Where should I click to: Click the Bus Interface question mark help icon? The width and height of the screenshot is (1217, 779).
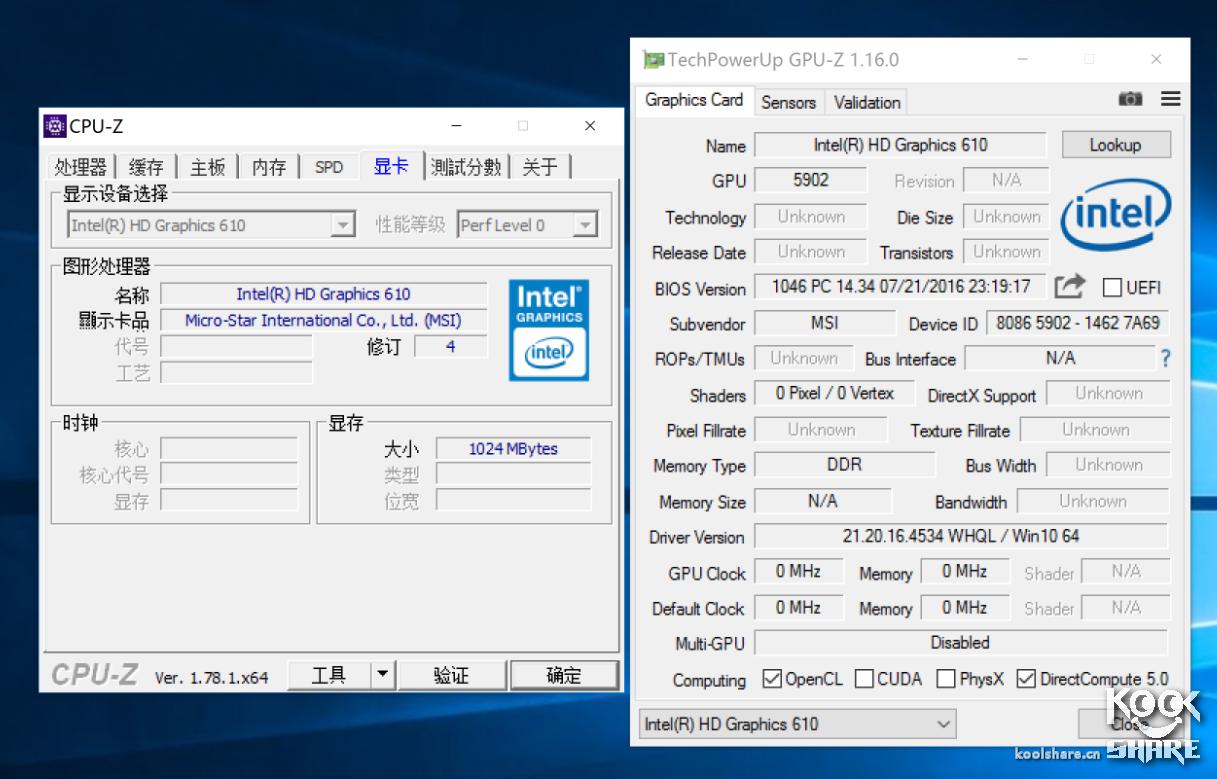point(1166,357)
